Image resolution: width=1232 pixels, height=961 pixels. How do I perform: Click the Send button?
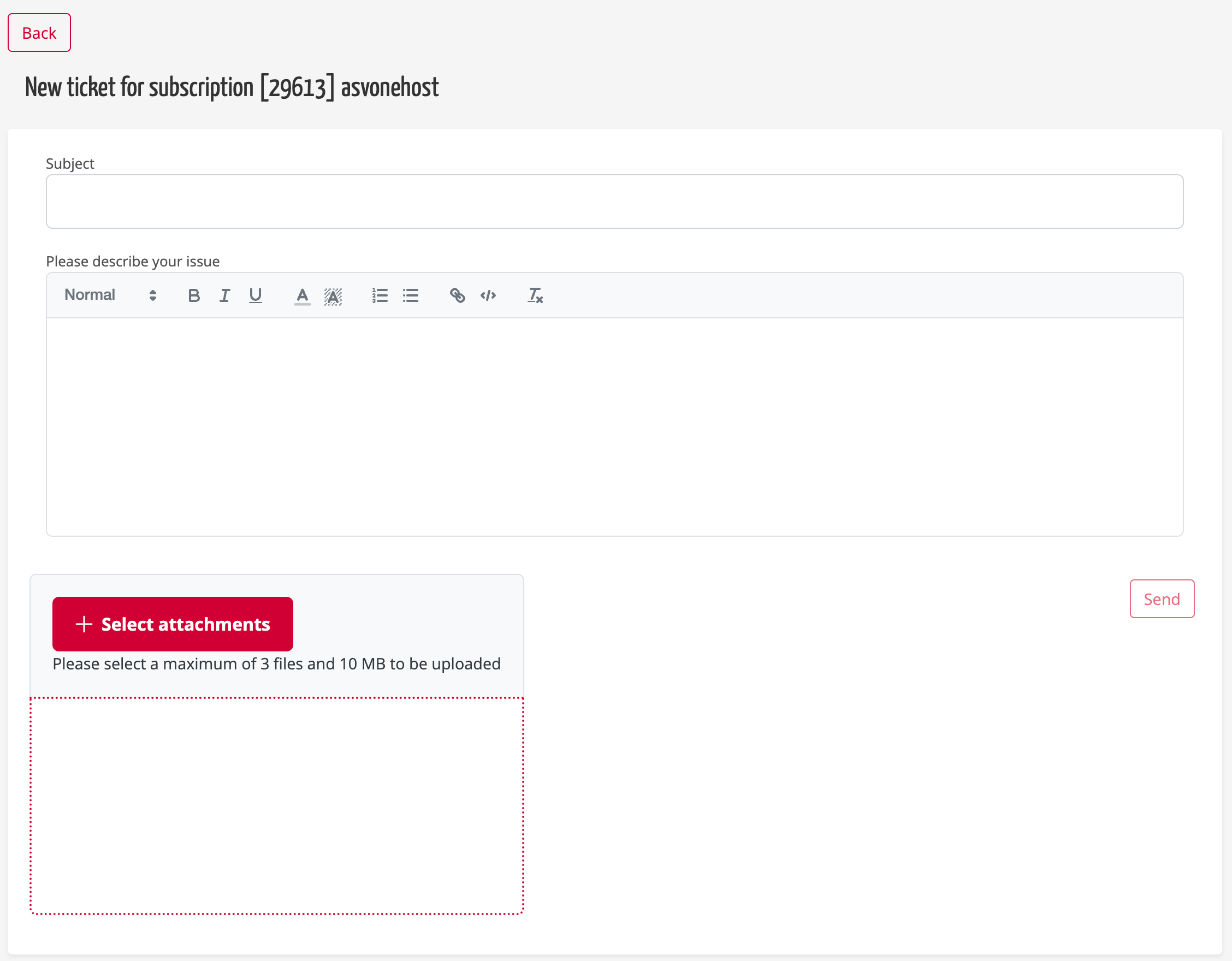pos(1162,598)
